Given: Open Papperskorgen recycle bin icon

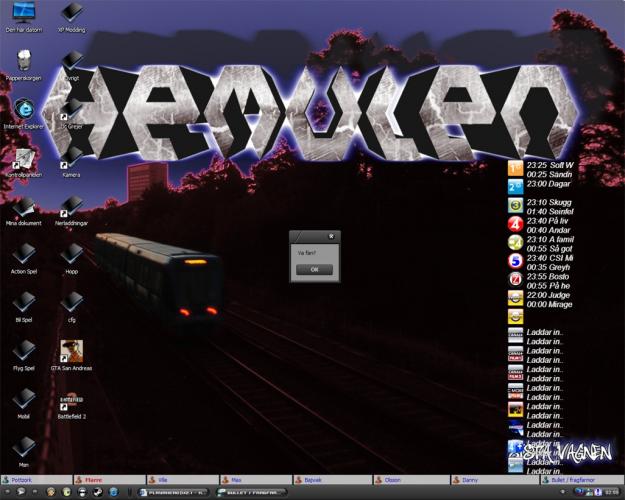Looking at the screenshot, I should coord(23,60).
